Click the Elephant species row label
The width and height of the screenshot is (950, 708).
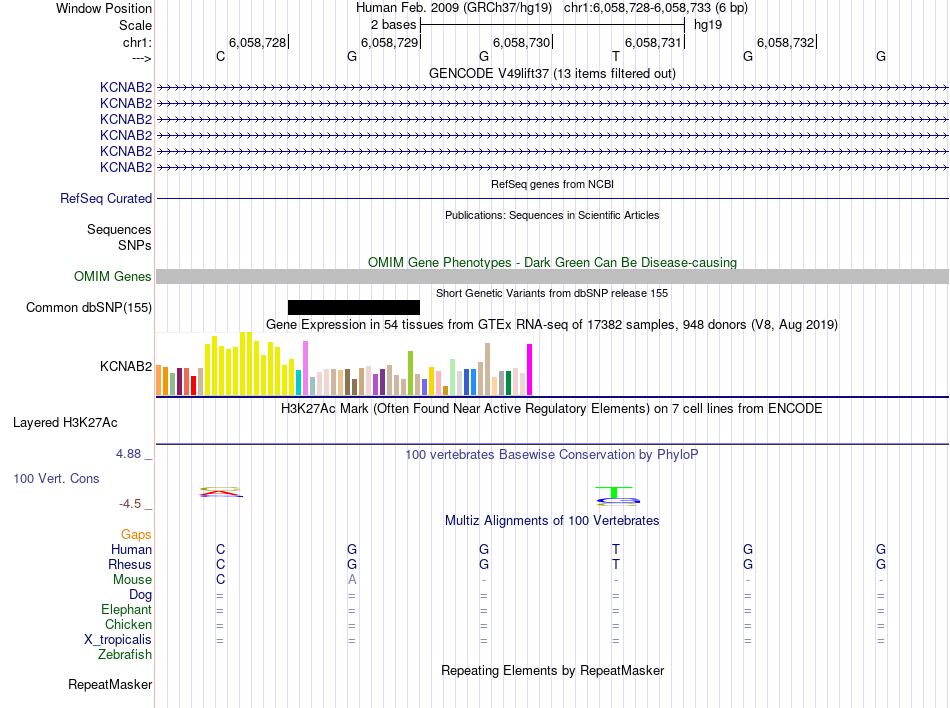pos(126,609)
